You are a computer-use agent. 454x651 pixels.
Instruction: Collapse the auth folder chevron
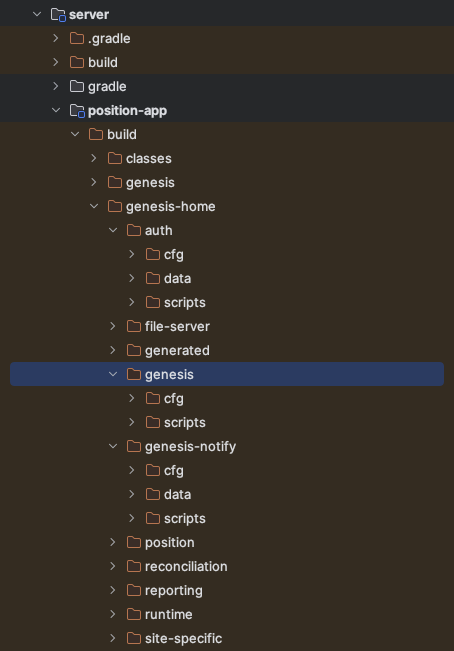point(113,230)
